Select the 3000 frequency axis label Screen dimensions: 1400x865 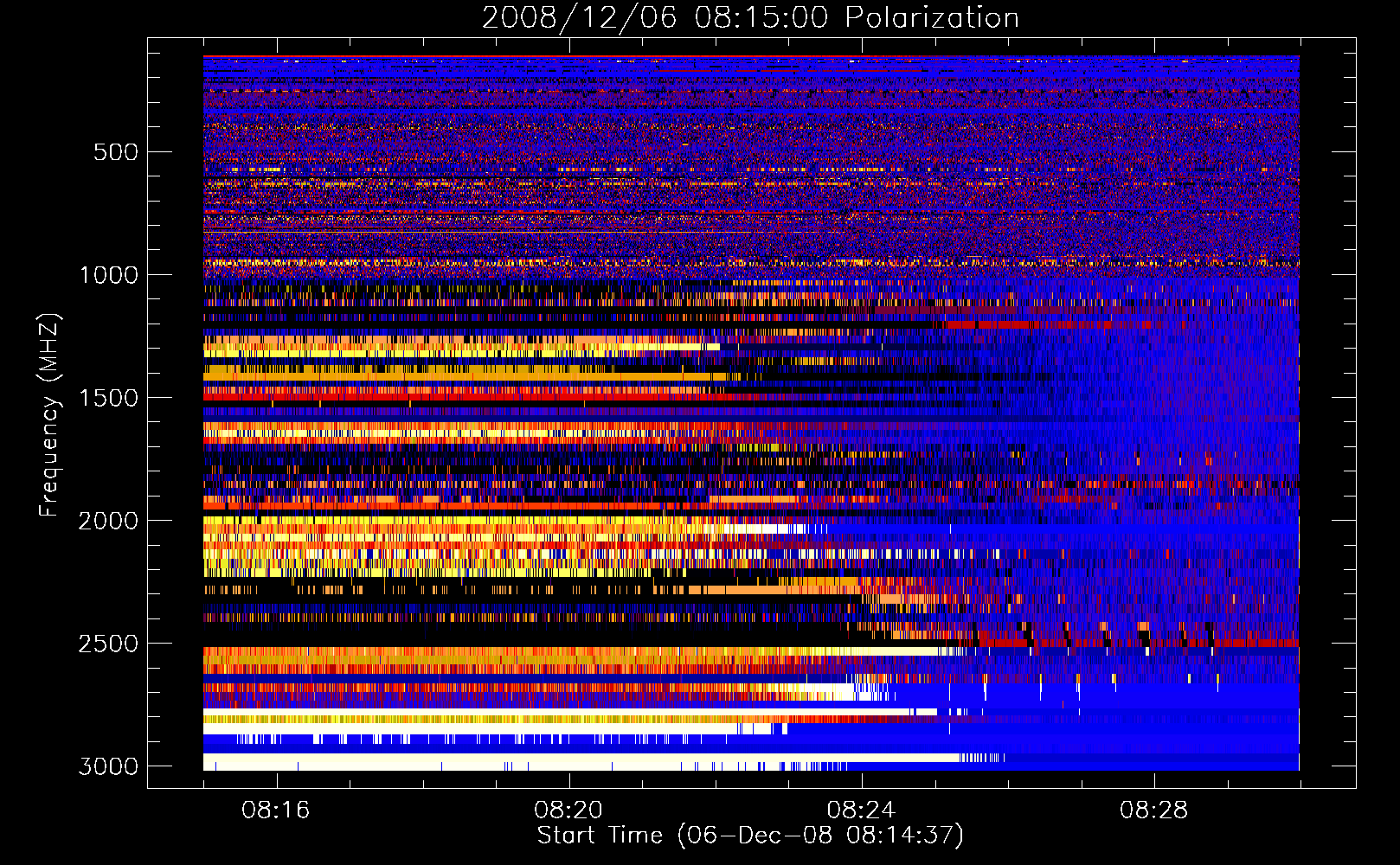108,766
